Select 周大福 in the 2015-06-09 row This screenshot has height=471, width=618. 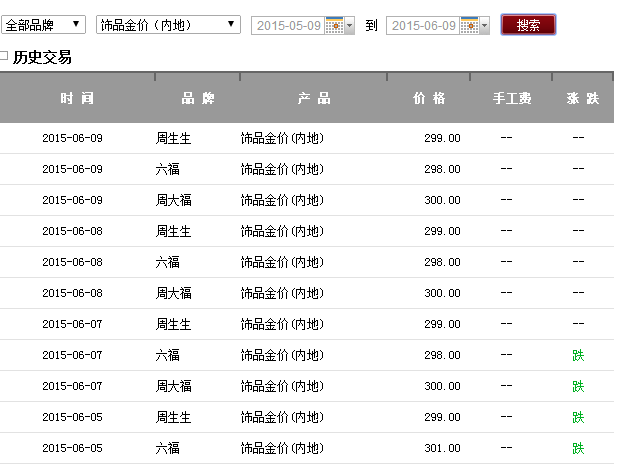pyautogui.click(x=173, y=200)
